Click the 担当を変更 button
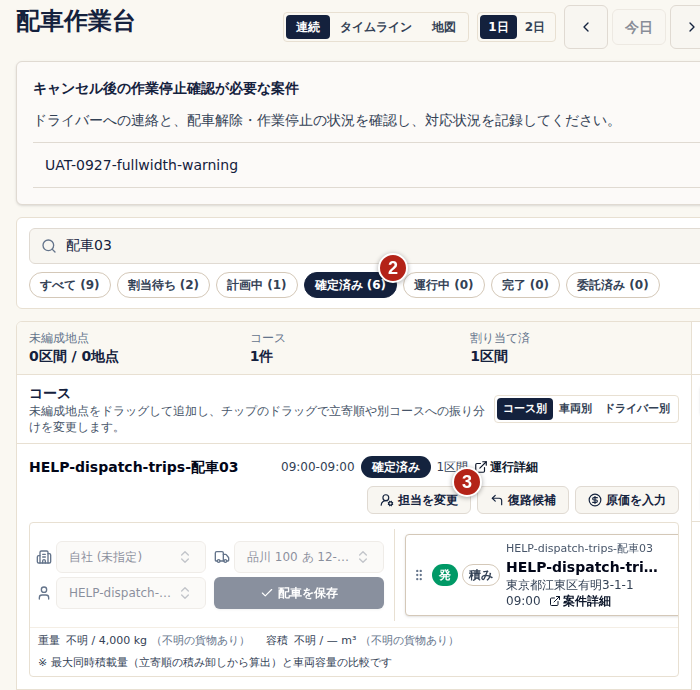This screenshot has height=690, width=700. (419, 500)
